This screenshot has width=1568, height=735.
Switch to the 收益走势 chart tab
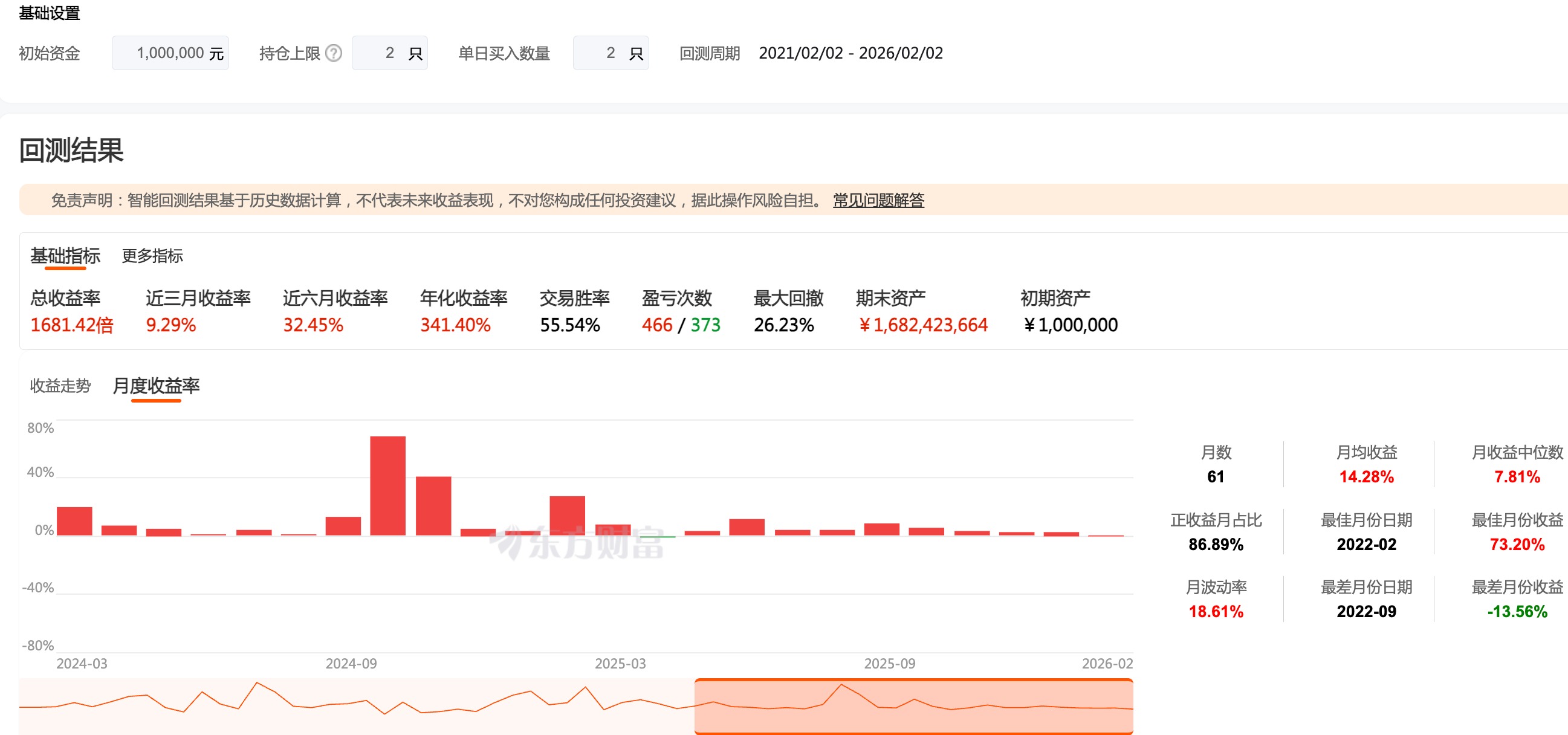pyautogui.click(x=60, y=386)
